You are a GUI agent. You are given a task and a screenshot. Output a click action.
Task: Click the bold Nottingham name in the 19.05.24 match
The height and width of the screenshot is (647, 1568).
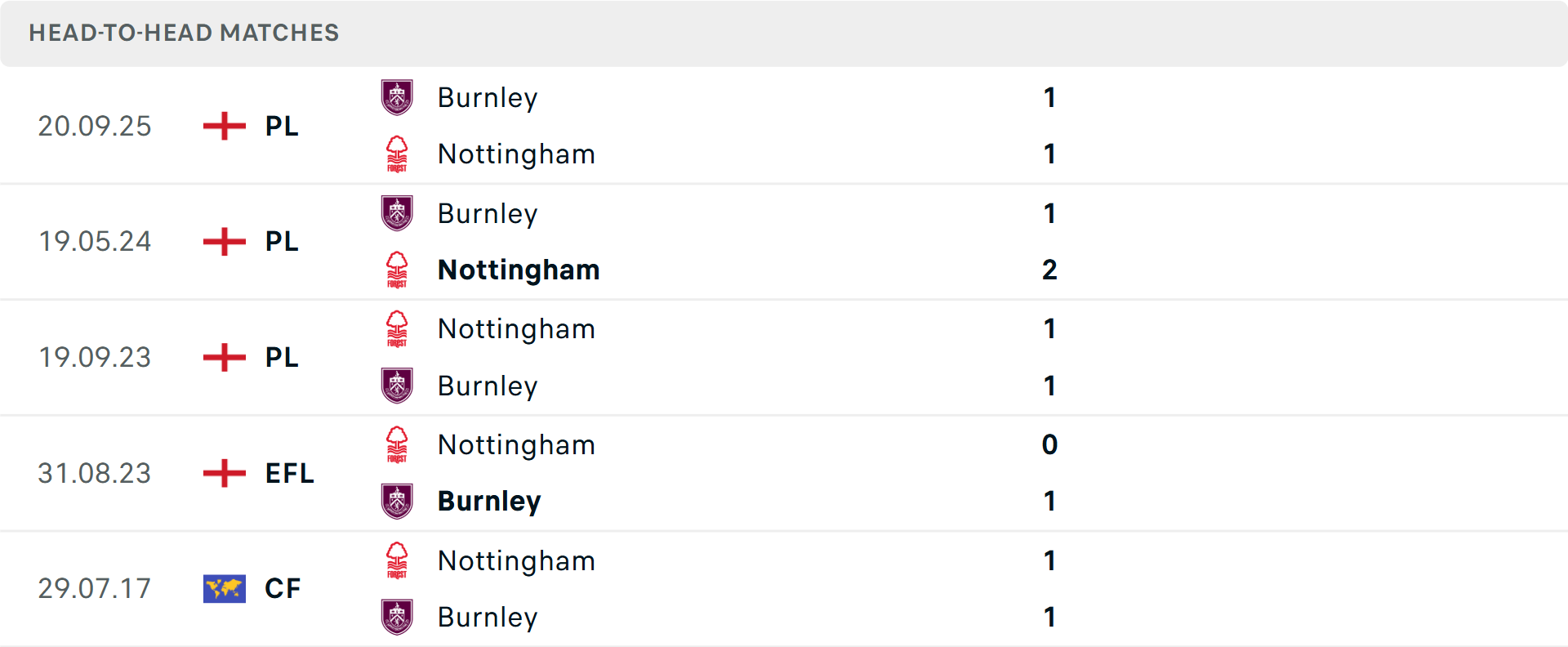point(519,270)
